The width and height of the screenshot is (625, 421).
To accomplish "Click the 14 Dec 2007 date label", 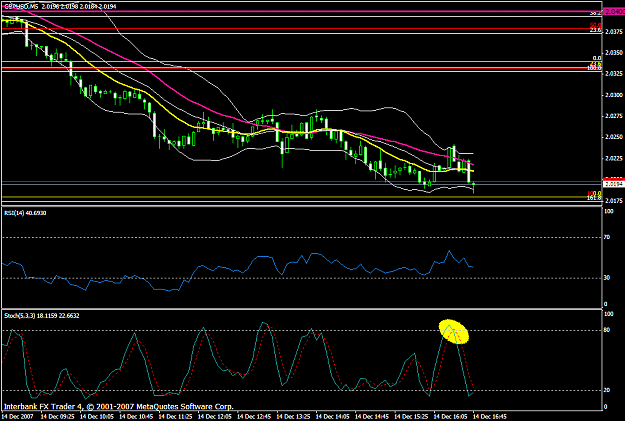I will coord(18,417).
